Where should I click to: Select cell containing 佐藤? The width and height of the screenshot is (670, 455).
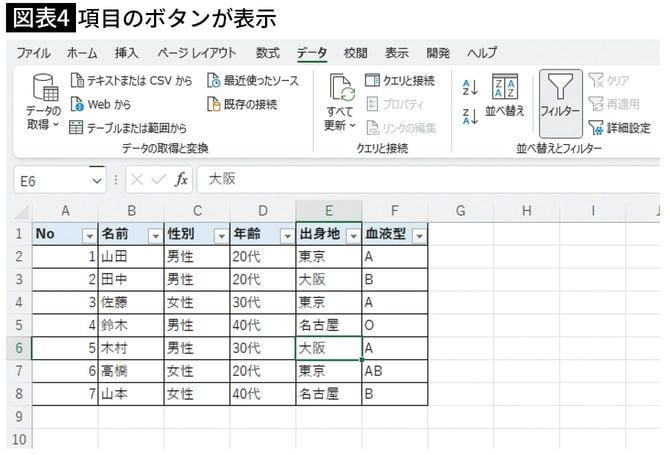[131, 302]
